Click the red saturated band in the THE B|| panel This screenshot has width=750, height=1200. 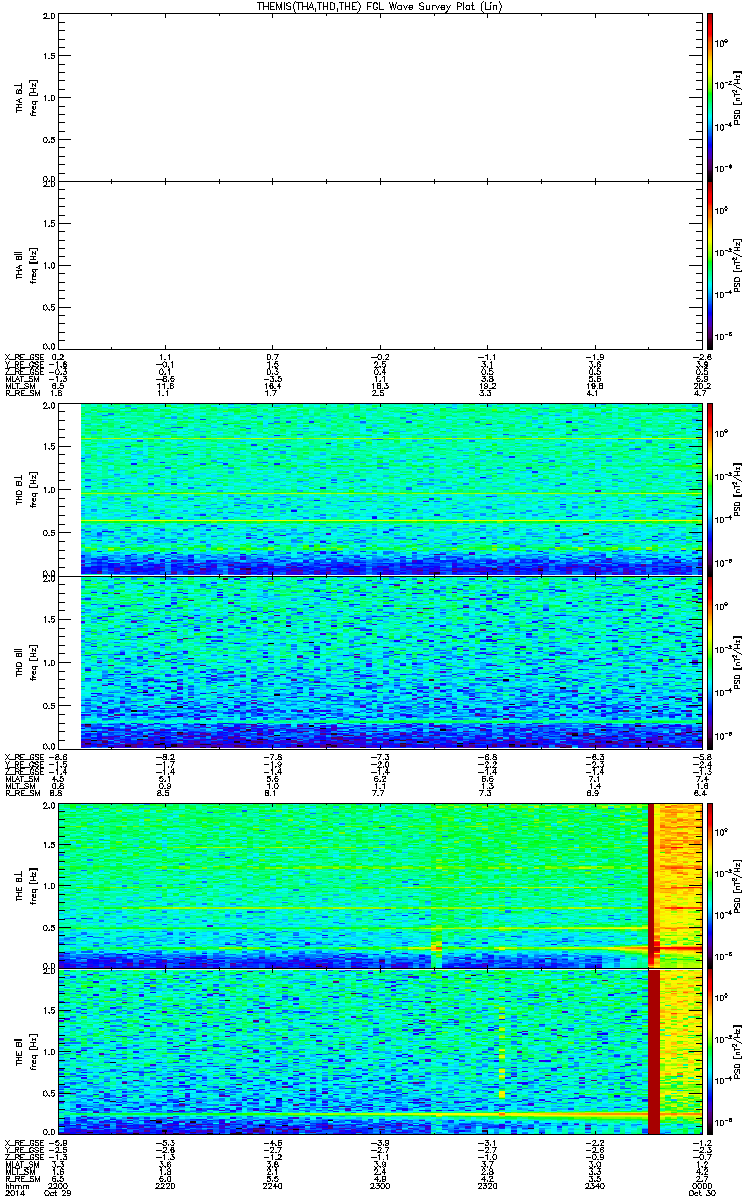(x=654, y=1051)
